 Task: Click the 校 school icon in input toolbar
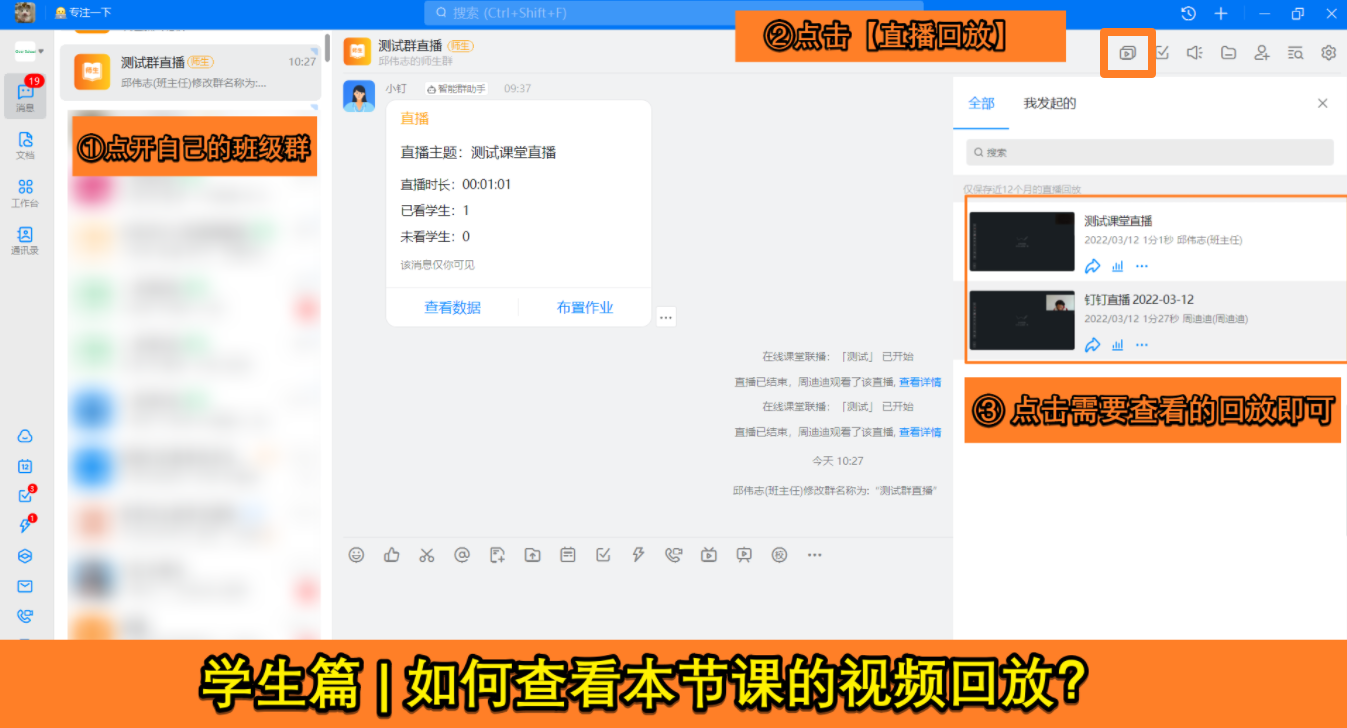click(779, 555)
